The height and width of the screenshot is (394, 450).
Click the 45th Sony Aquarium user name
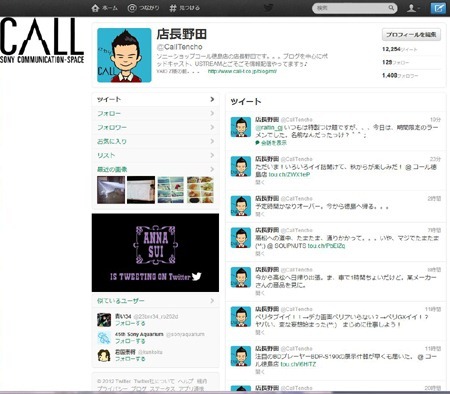[139, 334]
